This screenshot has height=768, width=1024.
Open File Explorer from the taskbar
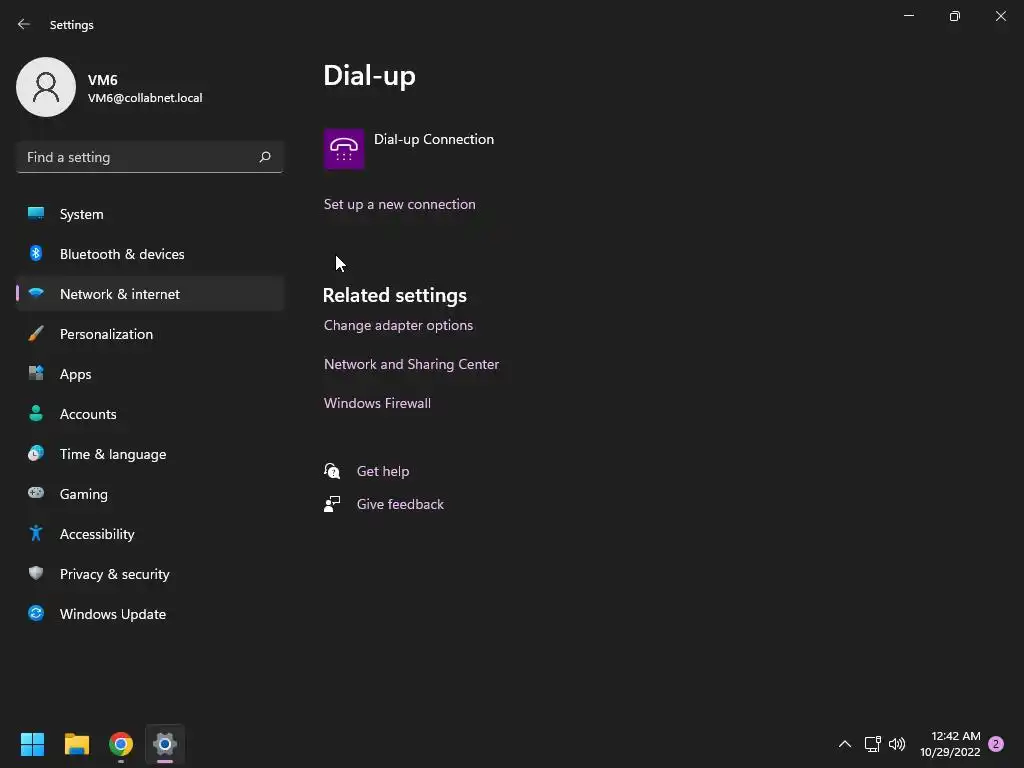pos(77,744)
